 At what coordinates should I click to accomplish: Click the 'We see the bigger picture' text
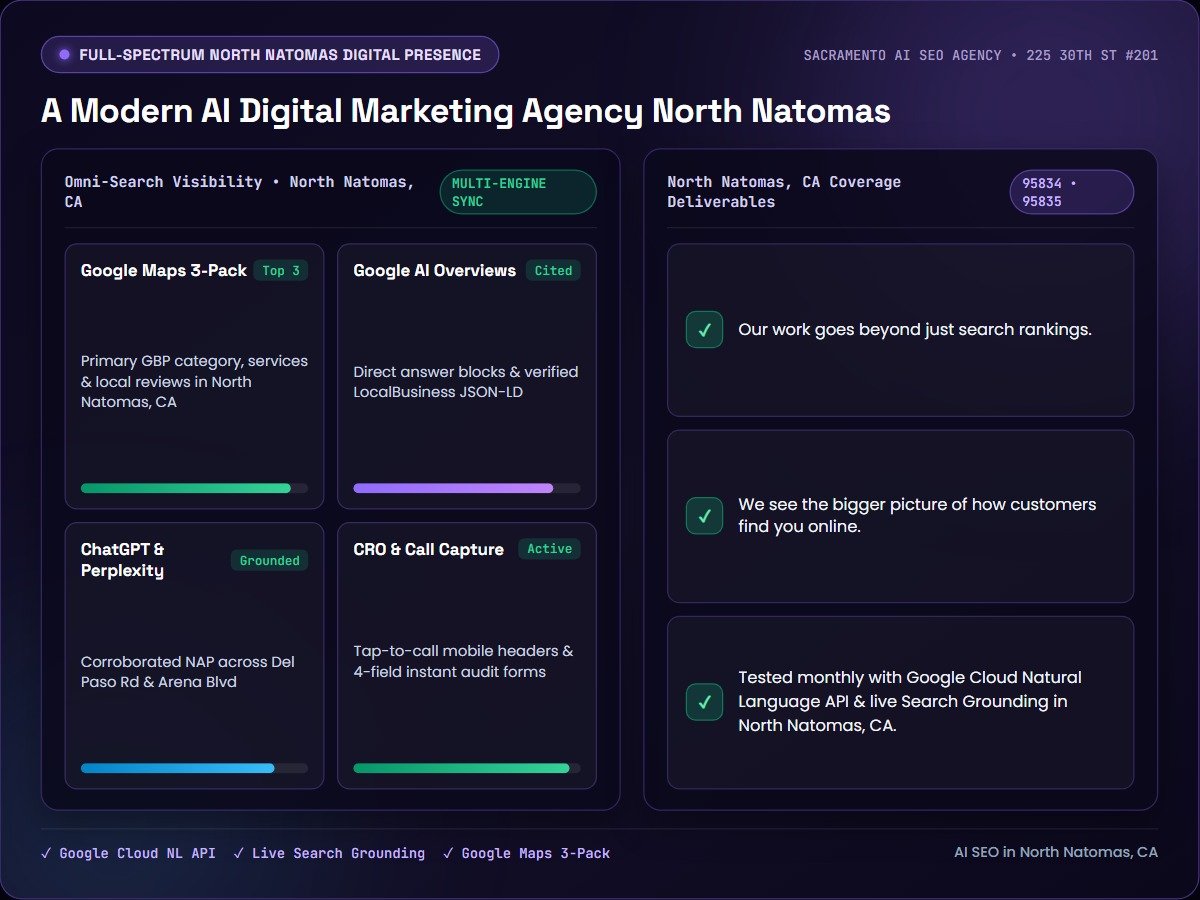(918, 515)
